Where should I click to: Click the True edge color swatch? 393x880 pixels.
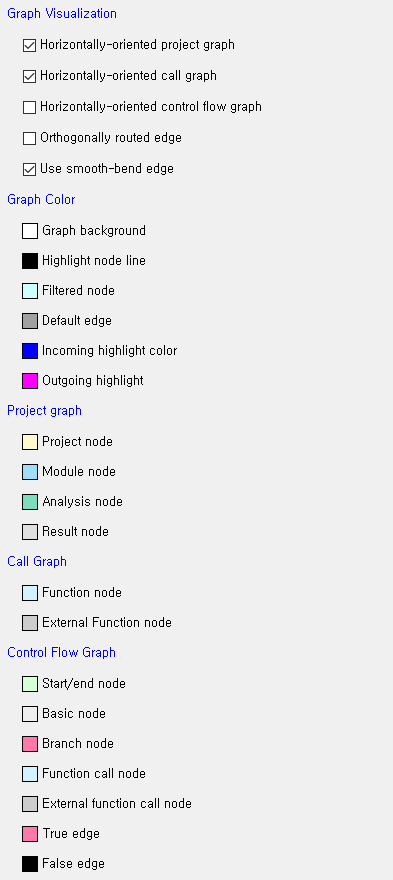click(x=30, y=834)
